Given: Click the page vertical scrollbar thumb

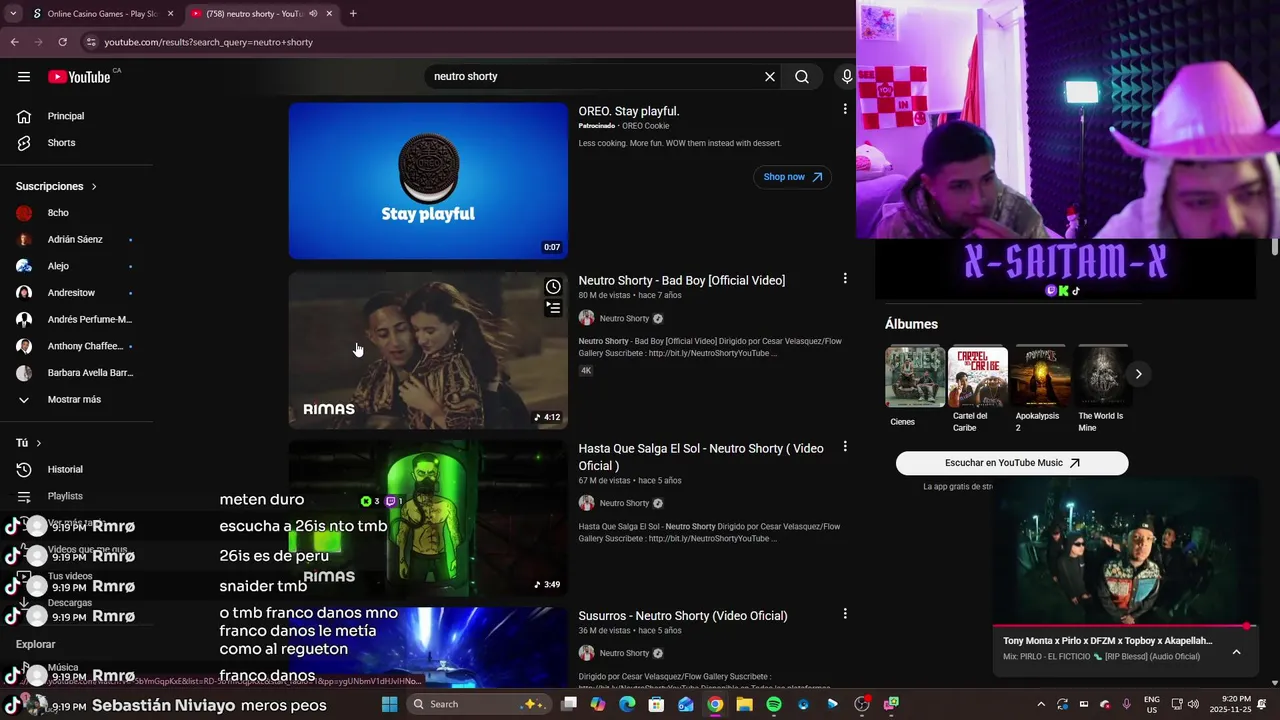Looking at the screenshot, I should 1275,247.
